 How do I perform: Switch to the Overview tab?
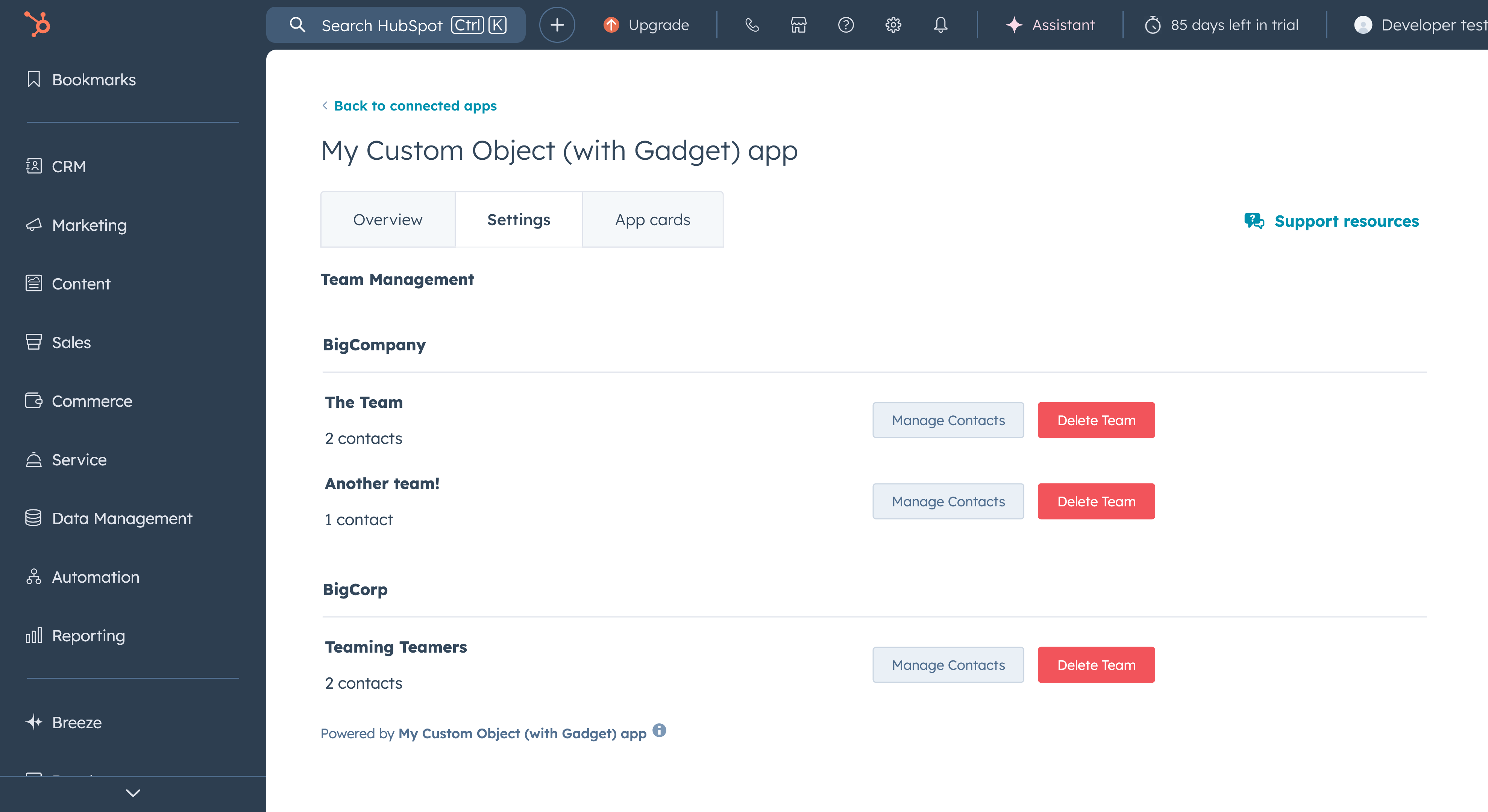(x=388, y=220)
